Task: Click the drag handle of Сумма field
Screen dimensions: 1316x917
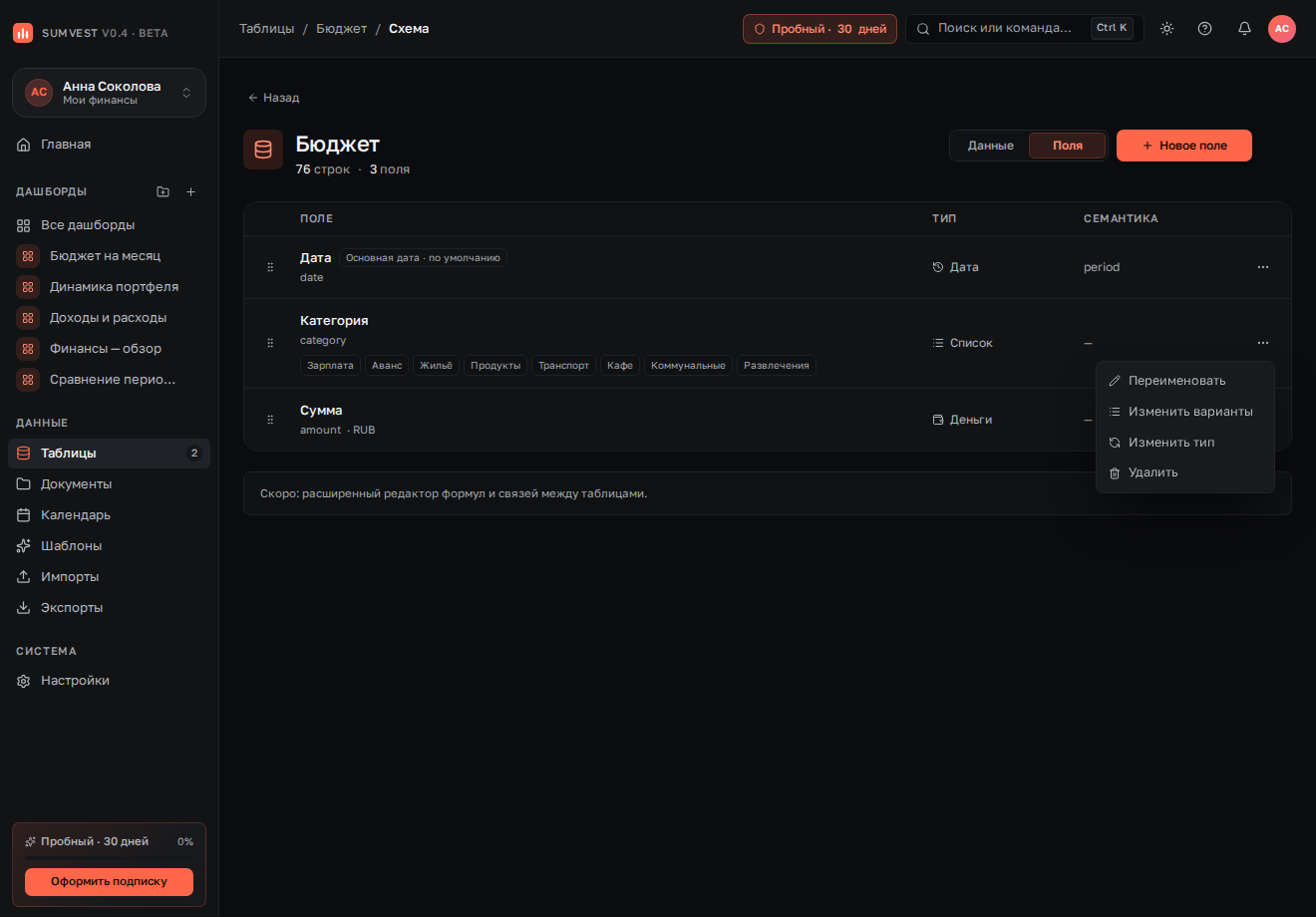Action: click(x=270, y=420)
